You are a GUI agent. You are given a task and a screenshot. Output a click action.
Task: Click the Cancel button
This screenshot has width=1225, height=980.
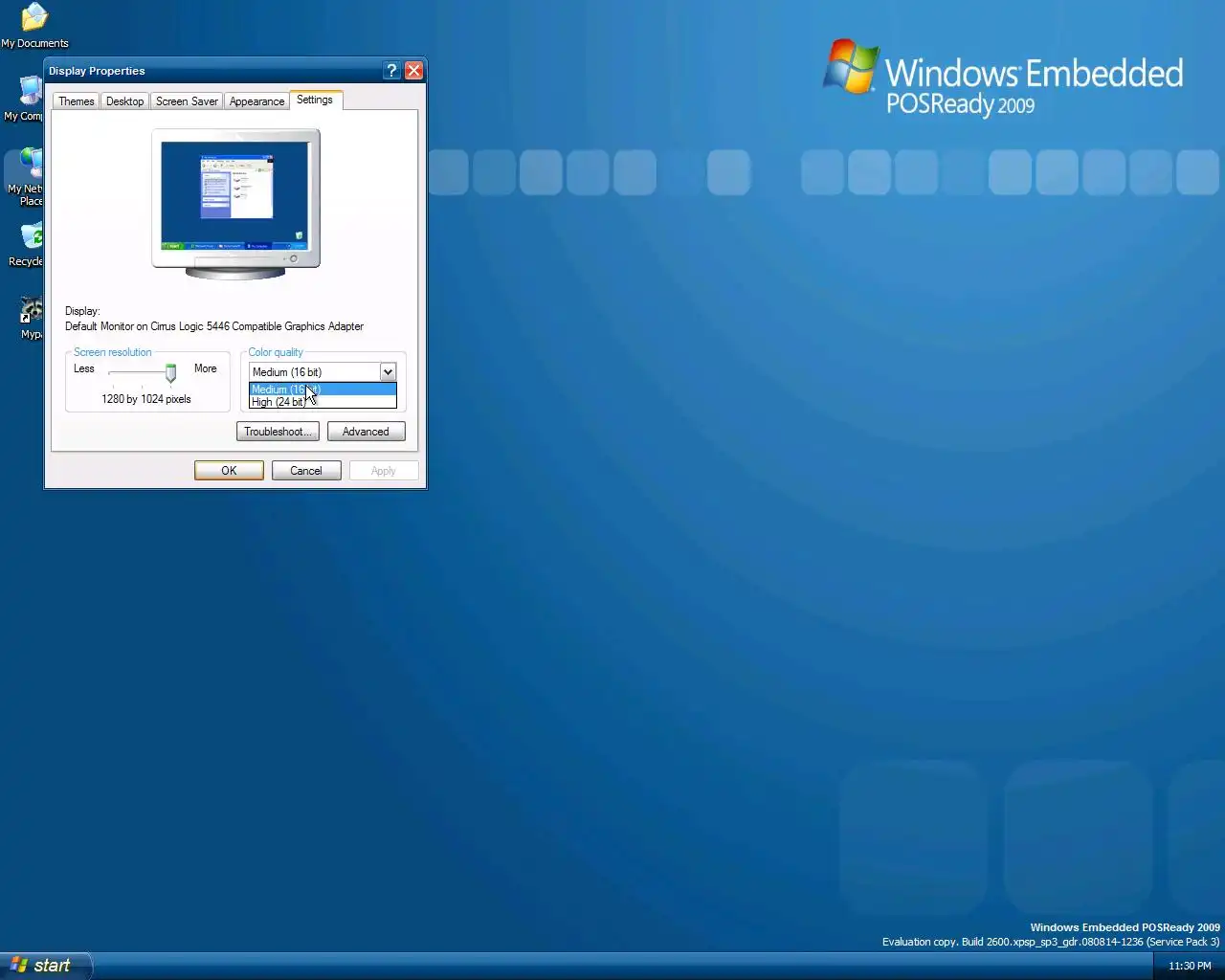pyautogui.click(x=306, y=471)
